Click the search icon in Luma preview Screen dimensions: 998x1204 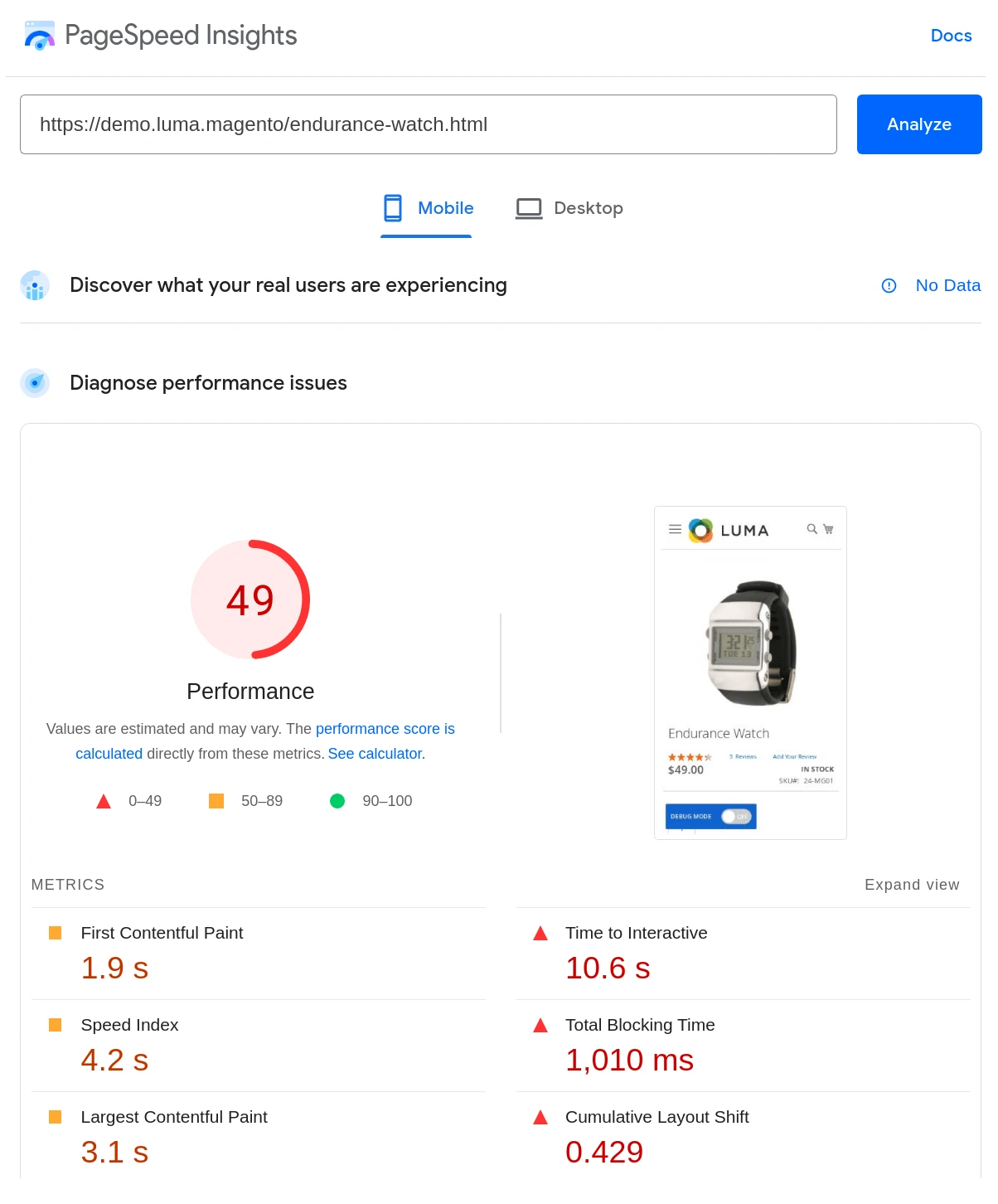point(811,529)
